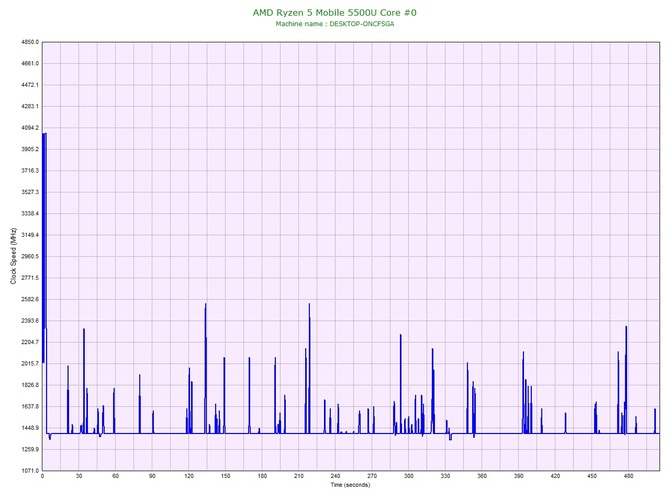The image size is (670, 502).
Task: Click the 330 seconds x-axis tick
Action: click(x=445, y=476)
